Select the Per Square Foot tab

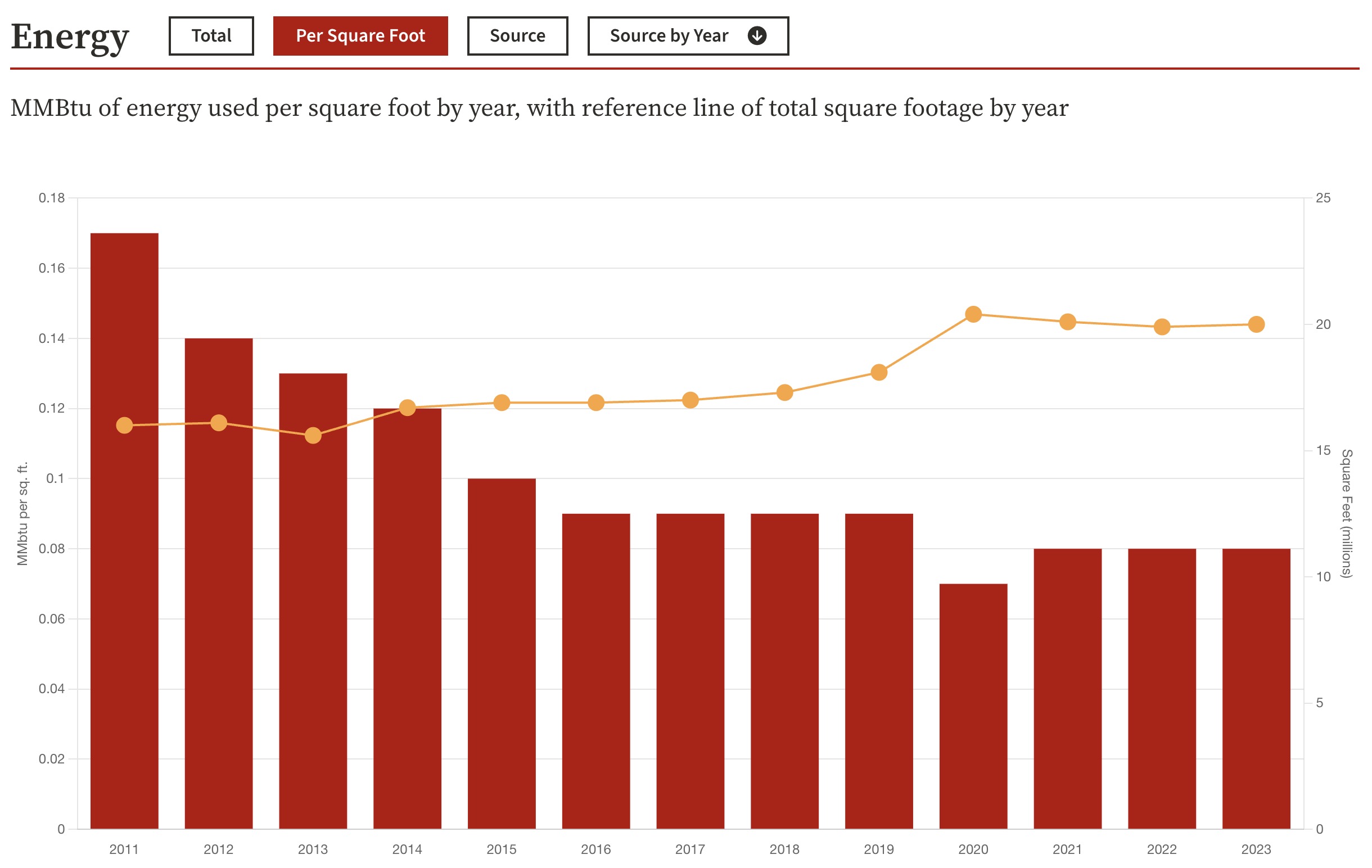360,36
